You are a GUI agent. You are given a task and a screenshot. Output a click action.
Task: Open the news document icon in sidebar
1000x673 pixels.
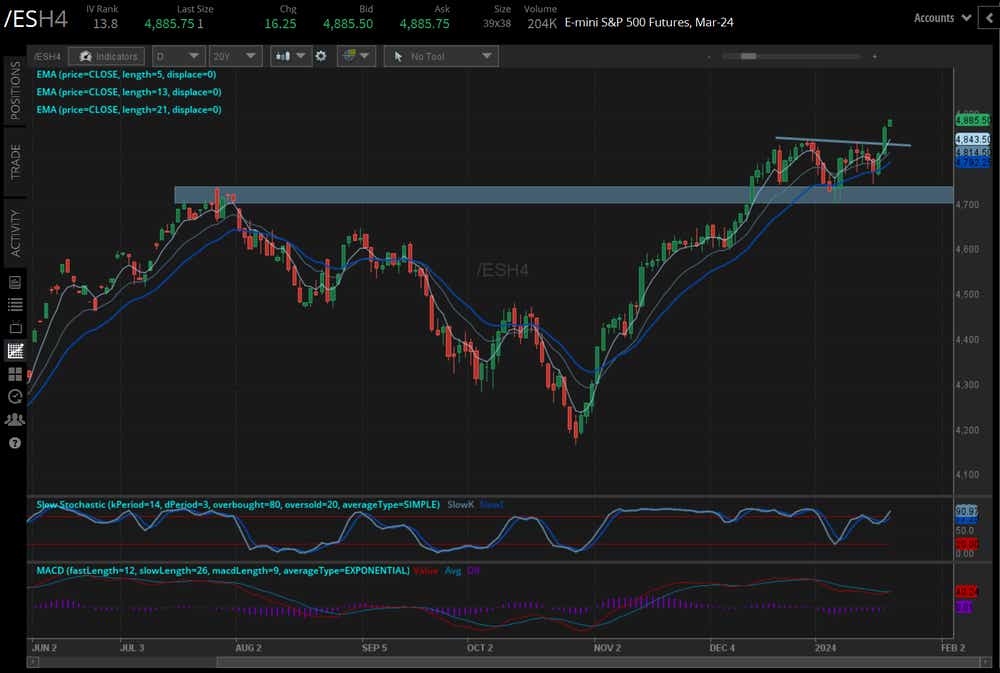[x=15, y=281]
